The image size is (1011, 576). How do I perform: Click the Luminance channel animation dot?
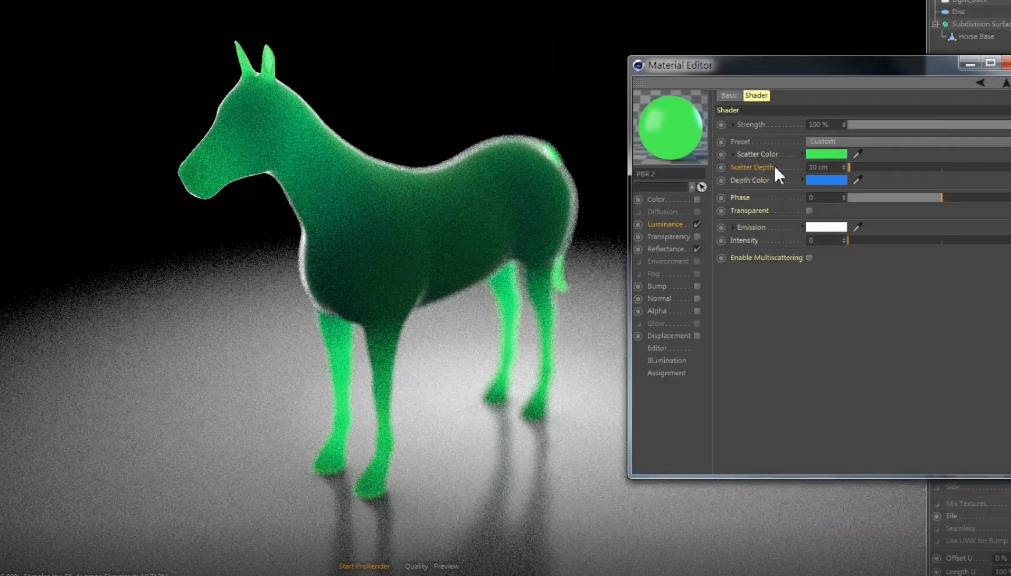coord(638,224)
